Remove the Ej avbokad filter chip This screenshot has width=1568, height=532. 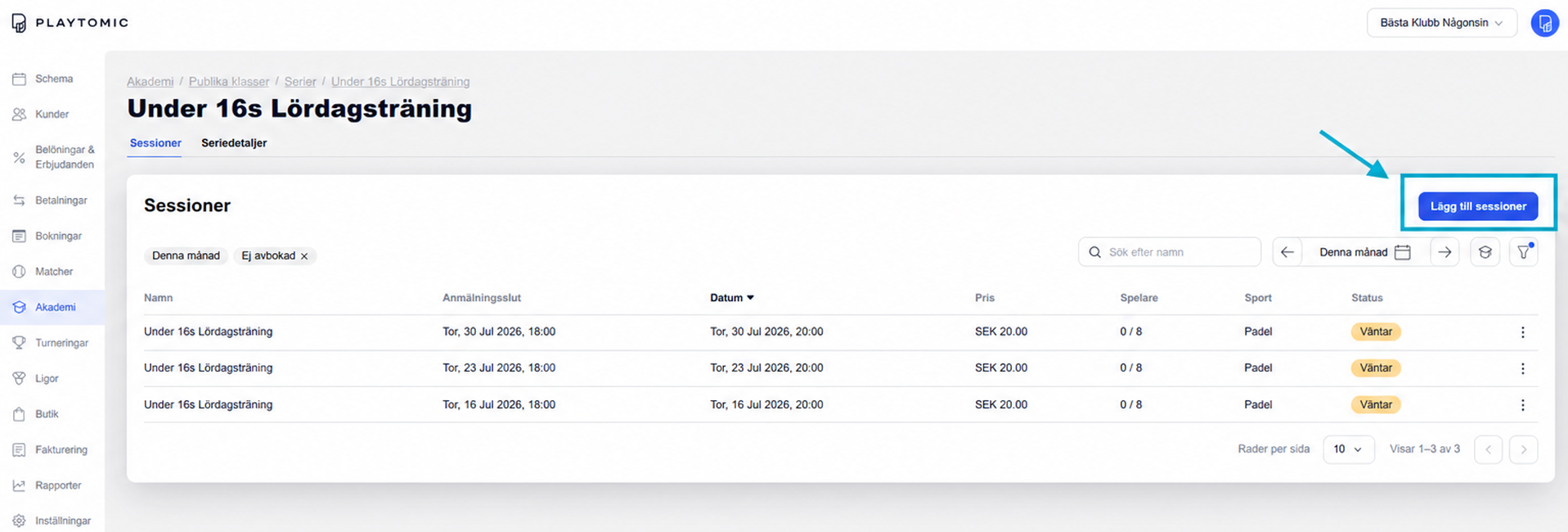[x=304, y=256]
